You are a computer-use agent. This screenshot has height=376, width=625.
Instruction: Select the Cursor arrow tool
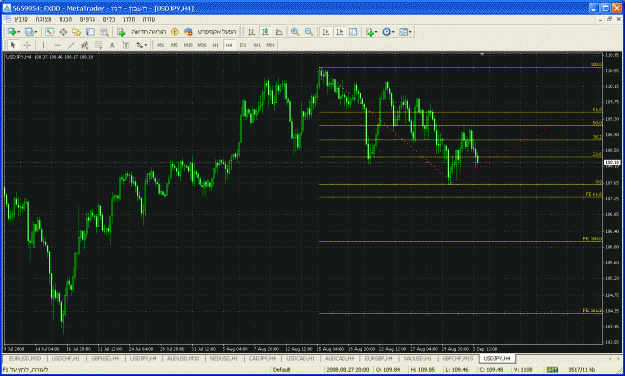coord(13,45)
